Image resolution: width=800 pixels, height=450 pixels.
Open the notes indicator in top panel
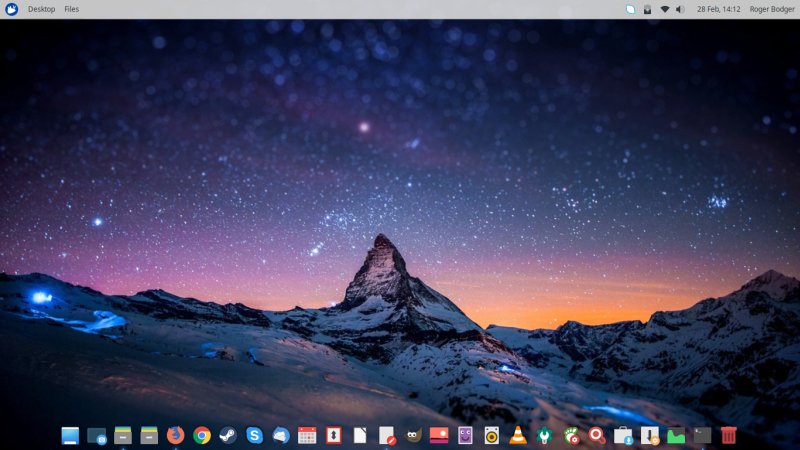click(x=631, y=9)
